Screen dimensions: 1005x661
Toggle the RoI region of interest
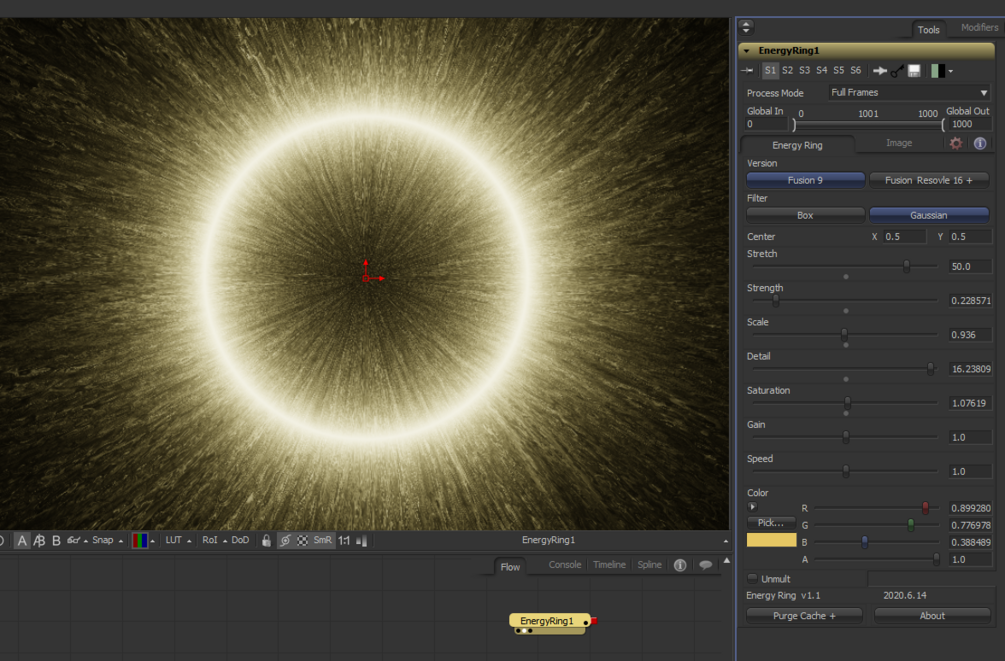pyautogui.click(x=210, y=540)
